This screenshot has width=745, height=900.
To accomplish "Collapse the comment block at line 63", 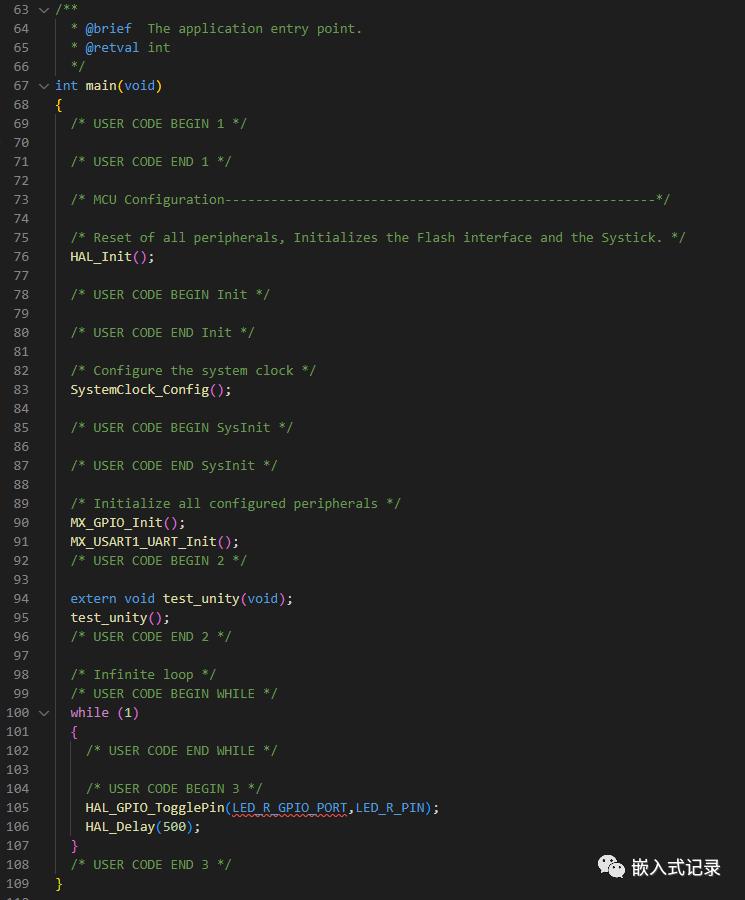I will coord(44,10).
